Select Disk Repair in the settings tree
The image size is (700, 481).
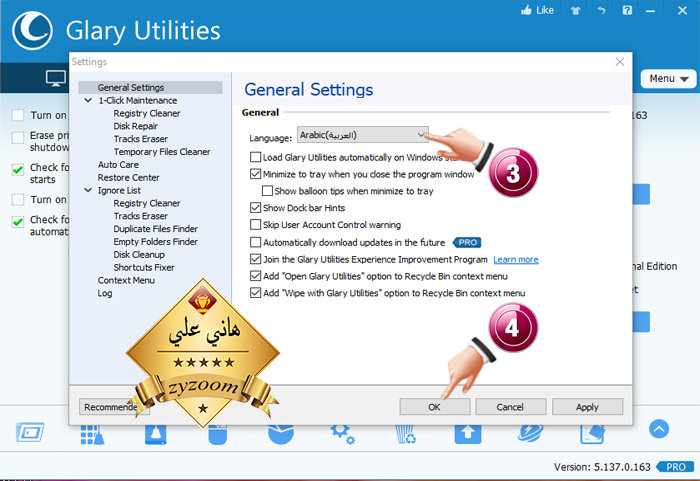(135, 126)
